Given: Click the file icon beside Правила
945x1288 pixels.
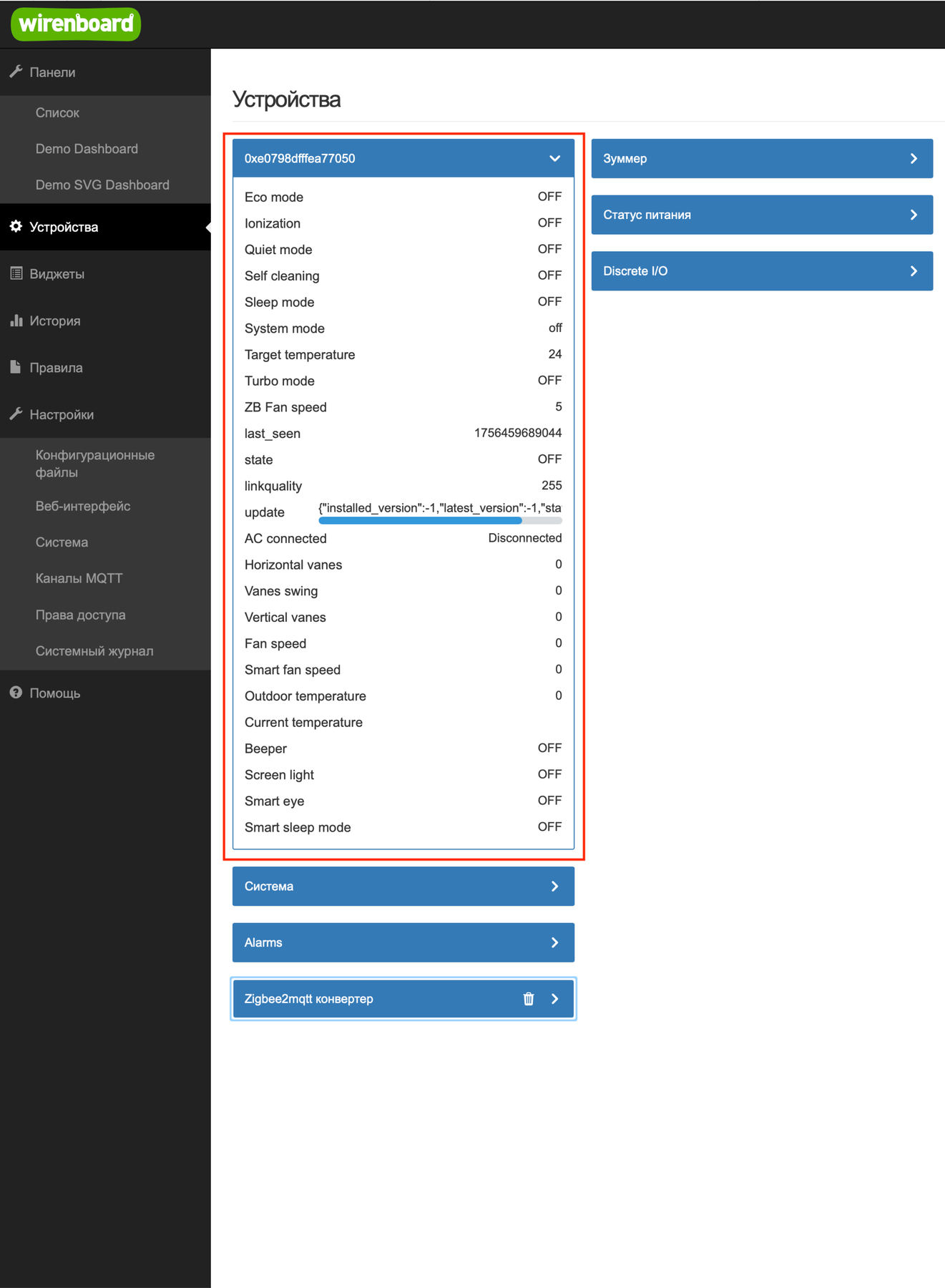Looking at the screenshot, I should click(16, 367).
